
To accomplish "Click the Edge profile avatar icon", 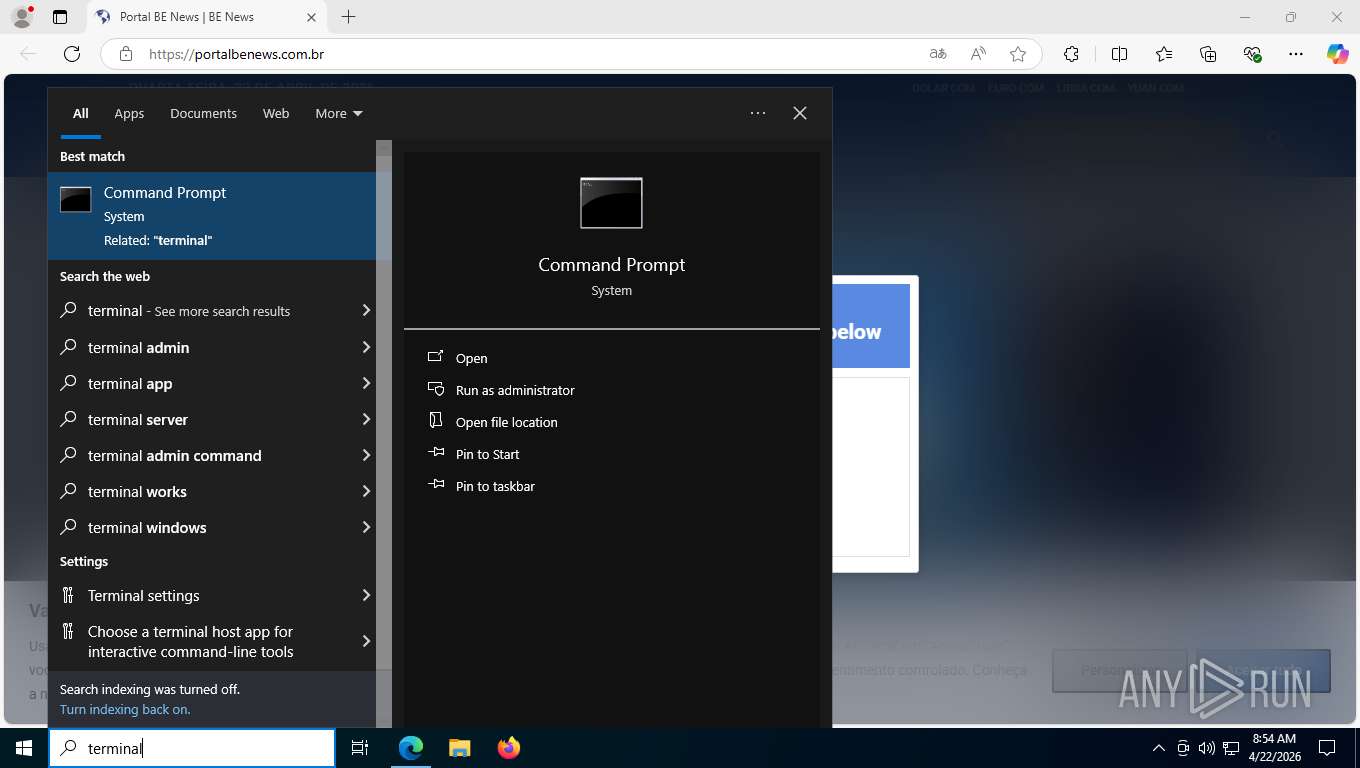I will (x=22, y=17).
